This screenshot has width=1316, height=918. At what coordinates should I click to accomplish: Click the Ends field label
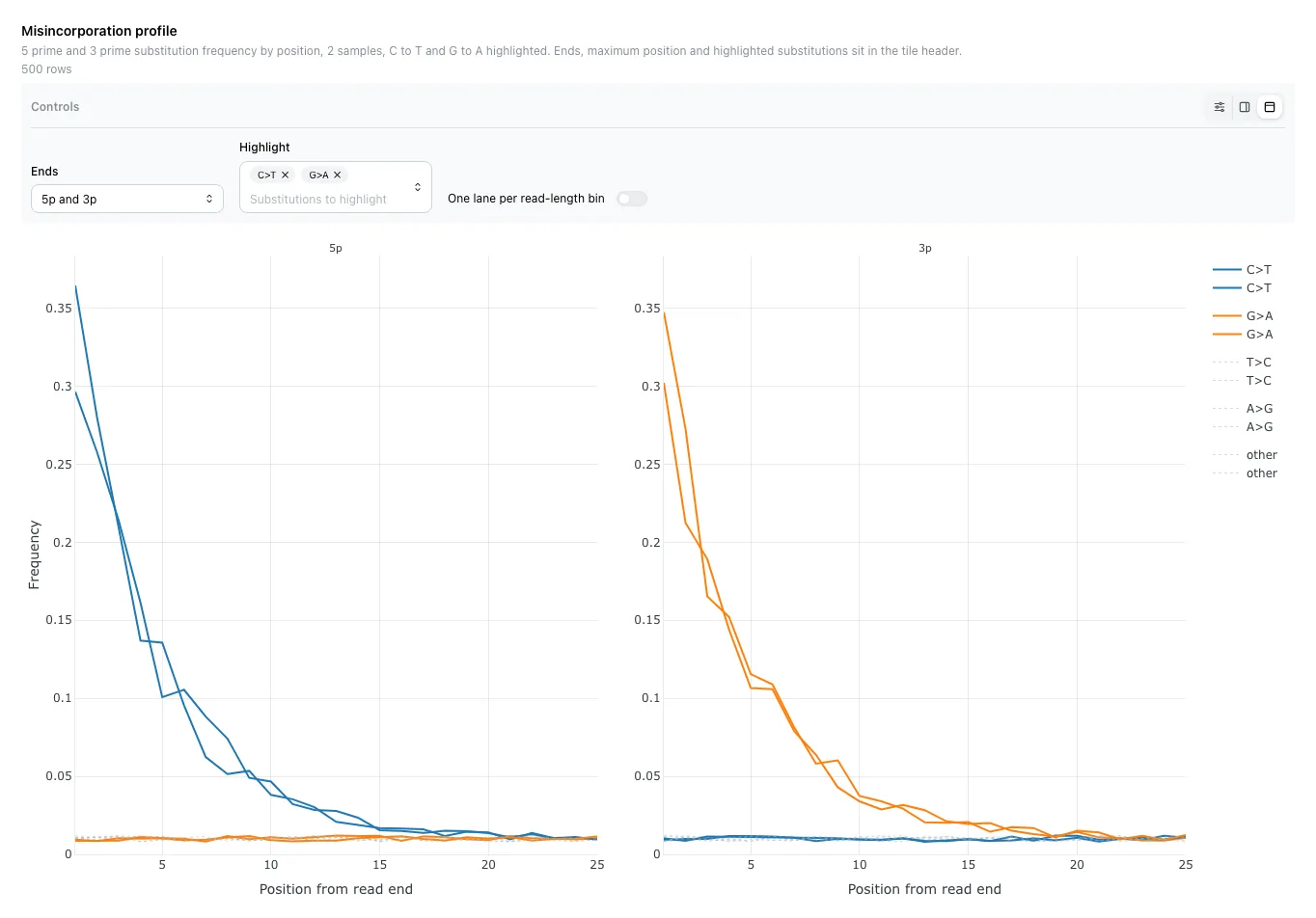click(44, 172)
